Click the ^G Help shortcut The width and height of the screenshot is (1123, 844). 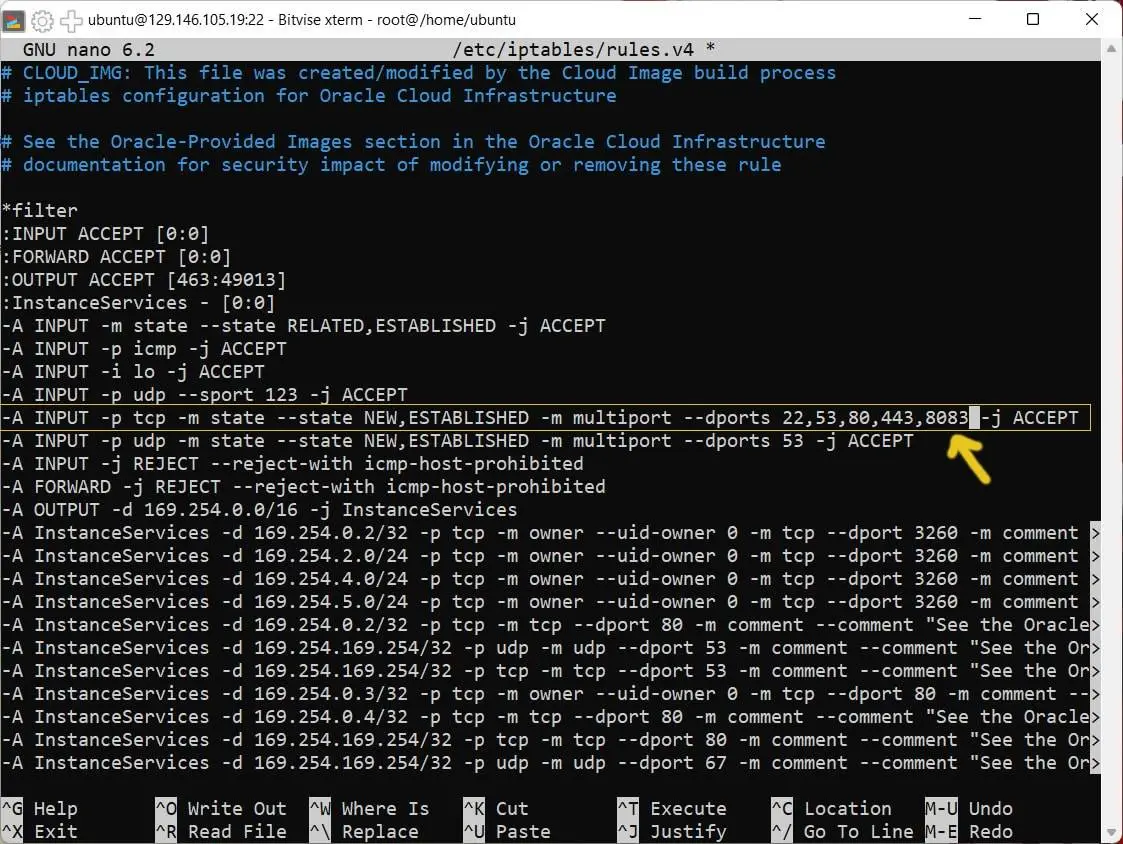click(x=39, y=808)
